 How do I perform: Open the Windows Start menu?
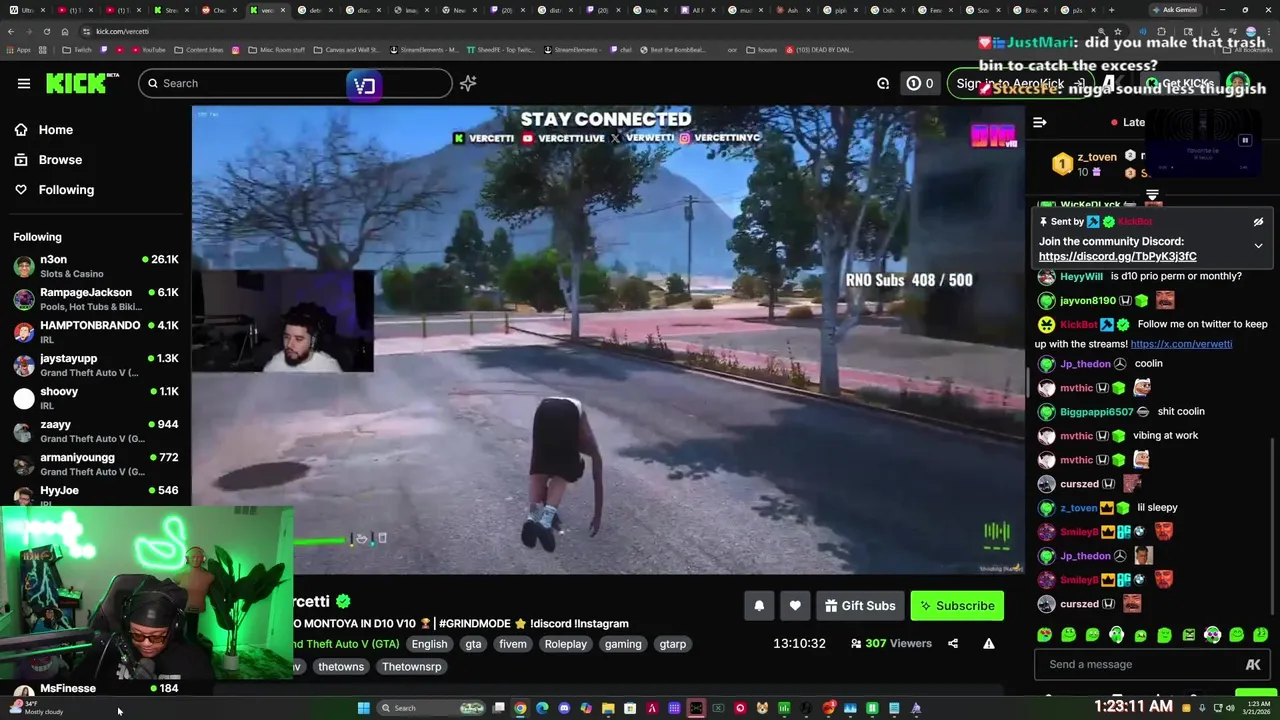pyautogui.click(x=364, y=708)
